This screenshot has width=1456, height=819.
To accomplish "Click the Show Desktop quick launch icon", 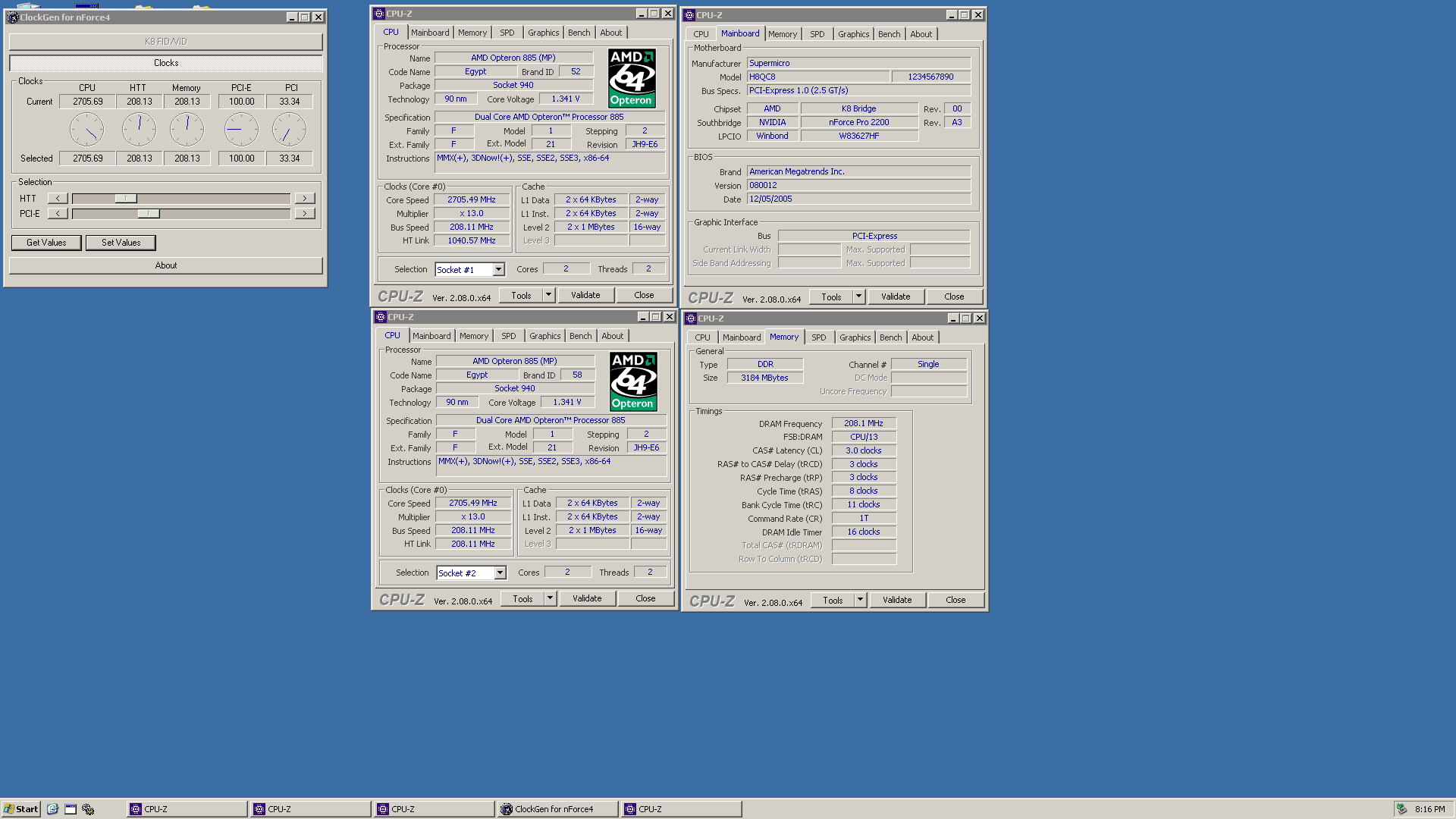I will (x=71, y=809).
